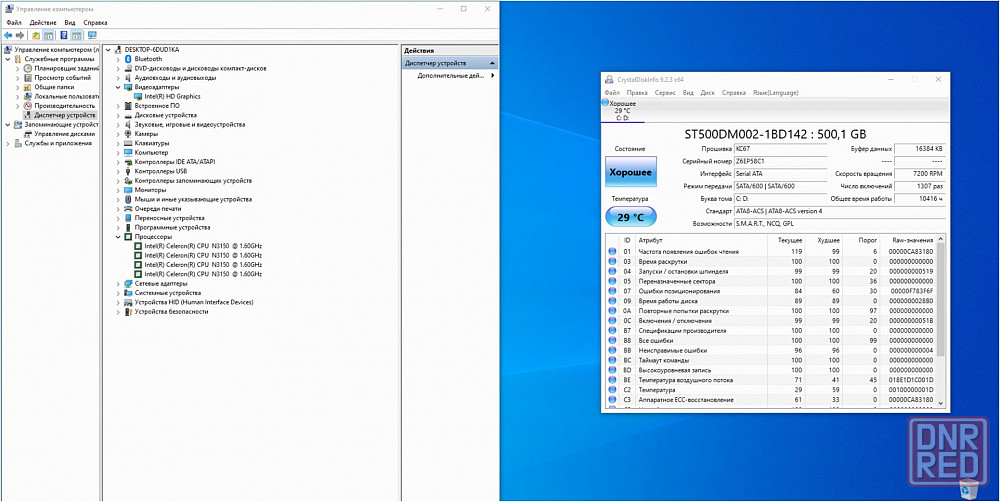Viewport: 1000px width, 502px height.
Task: Open the 'Действие' menu in Computer Management
Action: (x=43, y=22)
